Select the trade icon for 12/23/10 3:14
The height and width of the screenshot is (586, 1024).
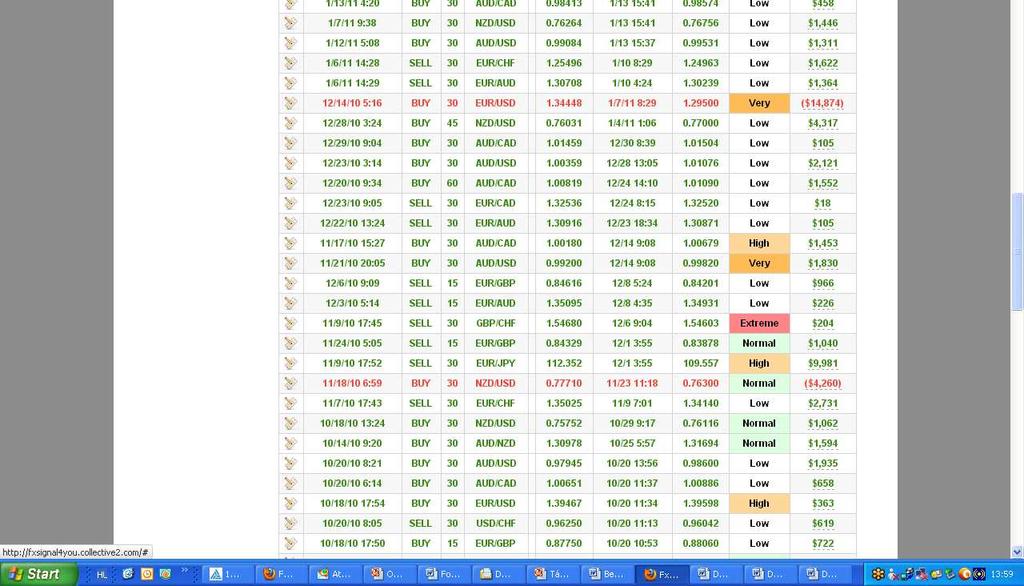(x=291, y=163)
